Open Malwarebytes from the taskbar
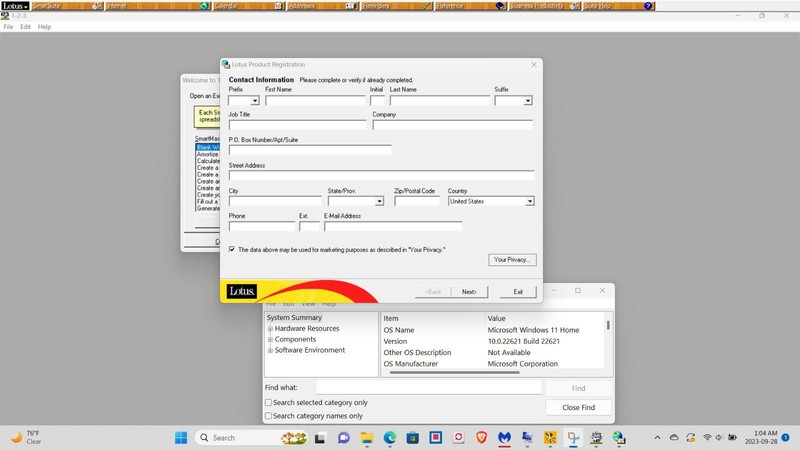800x450 pixels. point(505,438)
